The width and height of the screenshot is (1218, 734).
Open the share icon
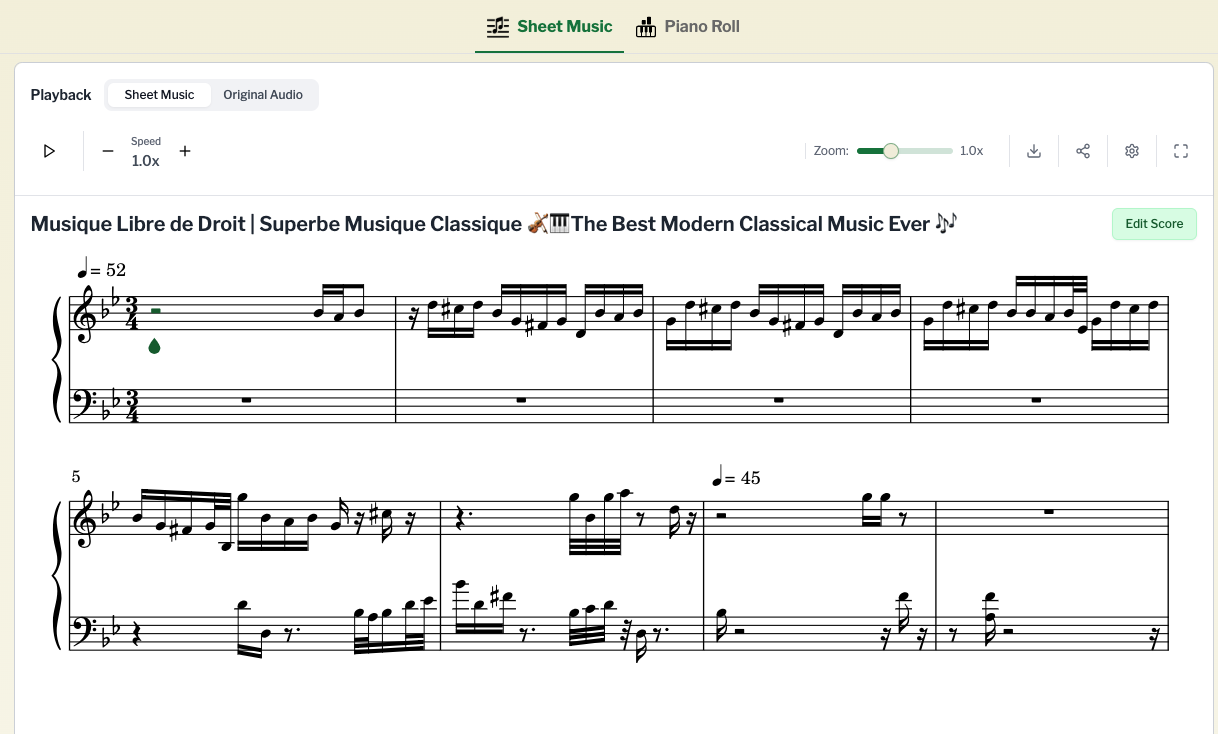point(1083,151)
